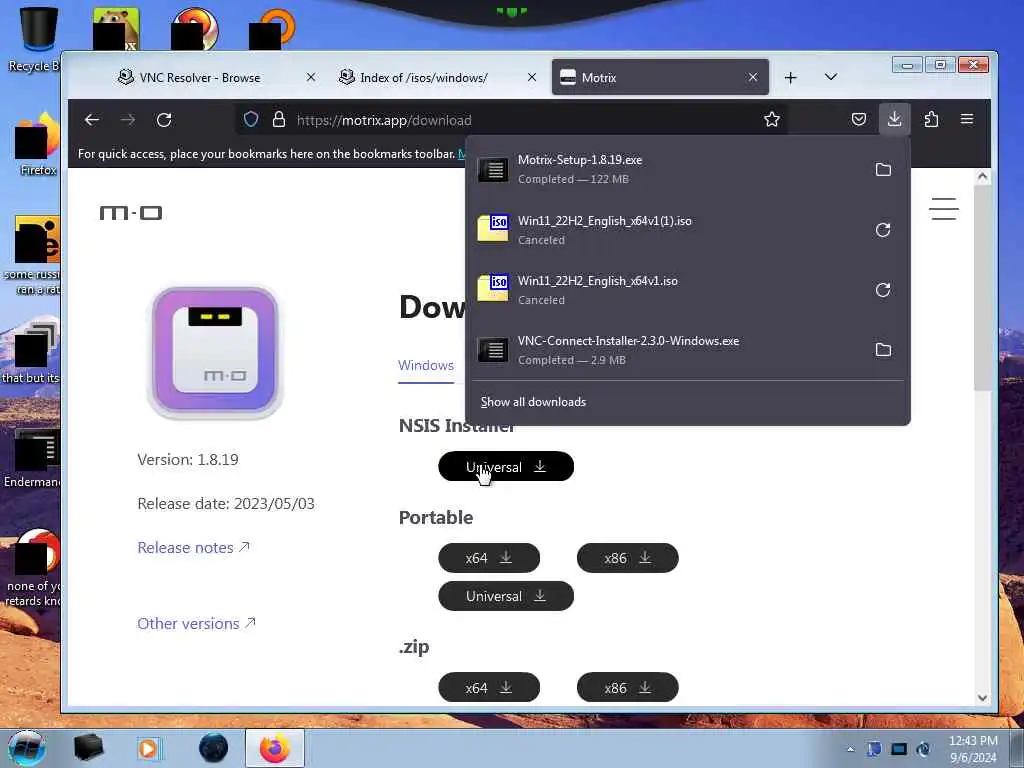This screenshot has width=1024, height=768.
Task: Download the Portable x64 build
Action: point(489,558)
